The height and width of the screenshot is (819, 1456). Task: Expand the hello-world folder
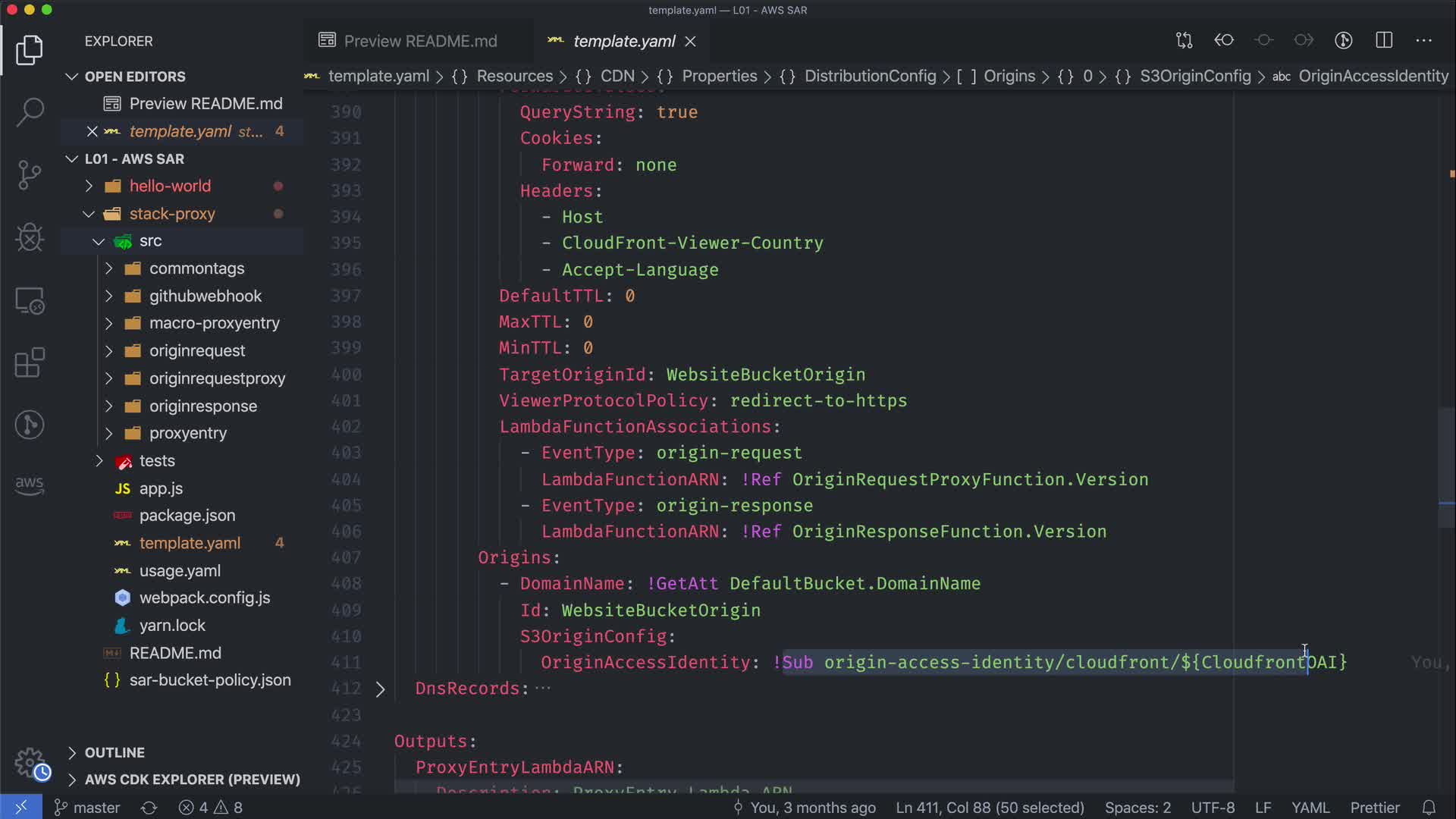click(x=170, y=186)
